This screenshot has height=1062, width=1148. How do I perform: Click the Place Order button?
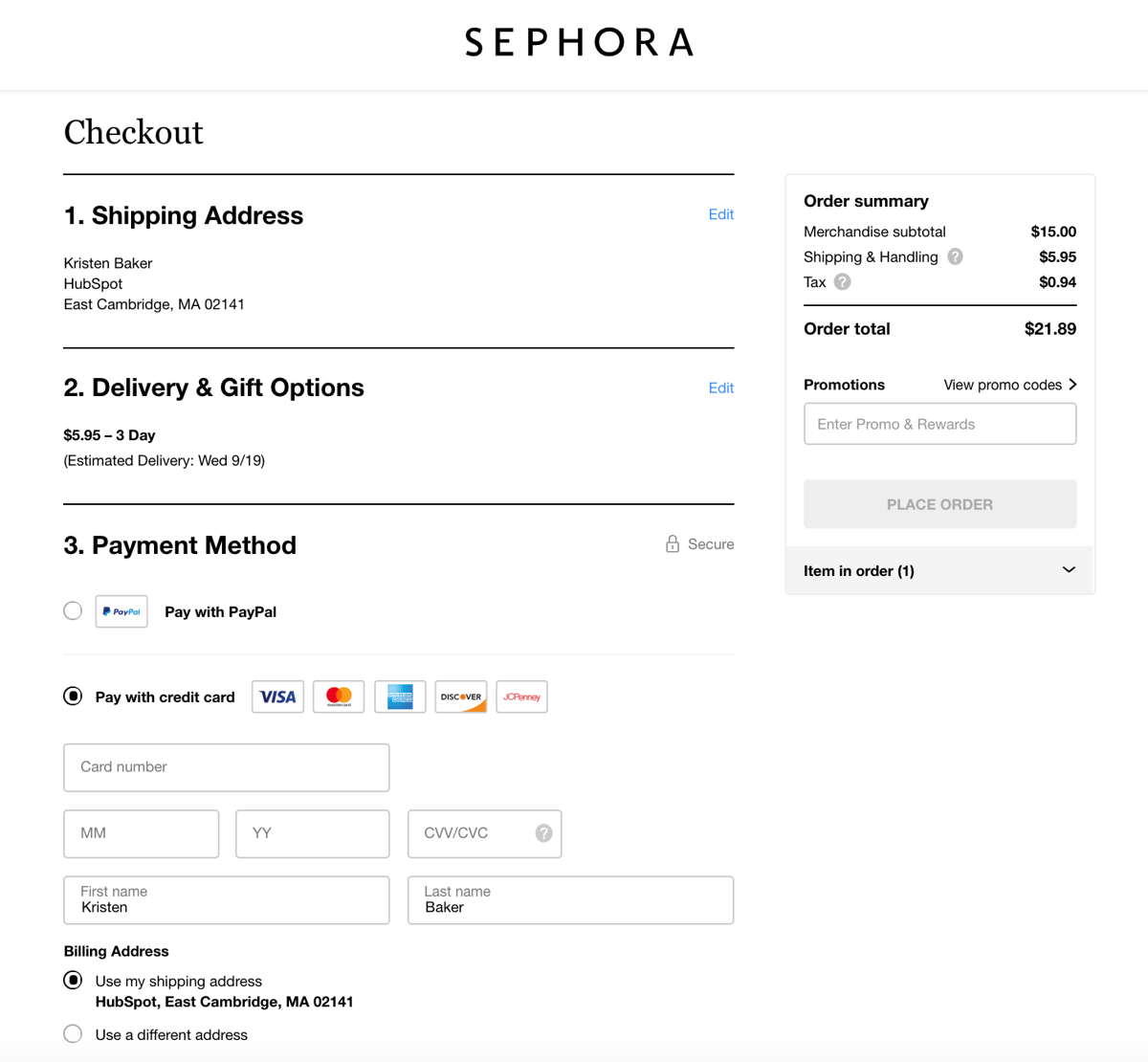pyautogui.click(x=939, y=504)
